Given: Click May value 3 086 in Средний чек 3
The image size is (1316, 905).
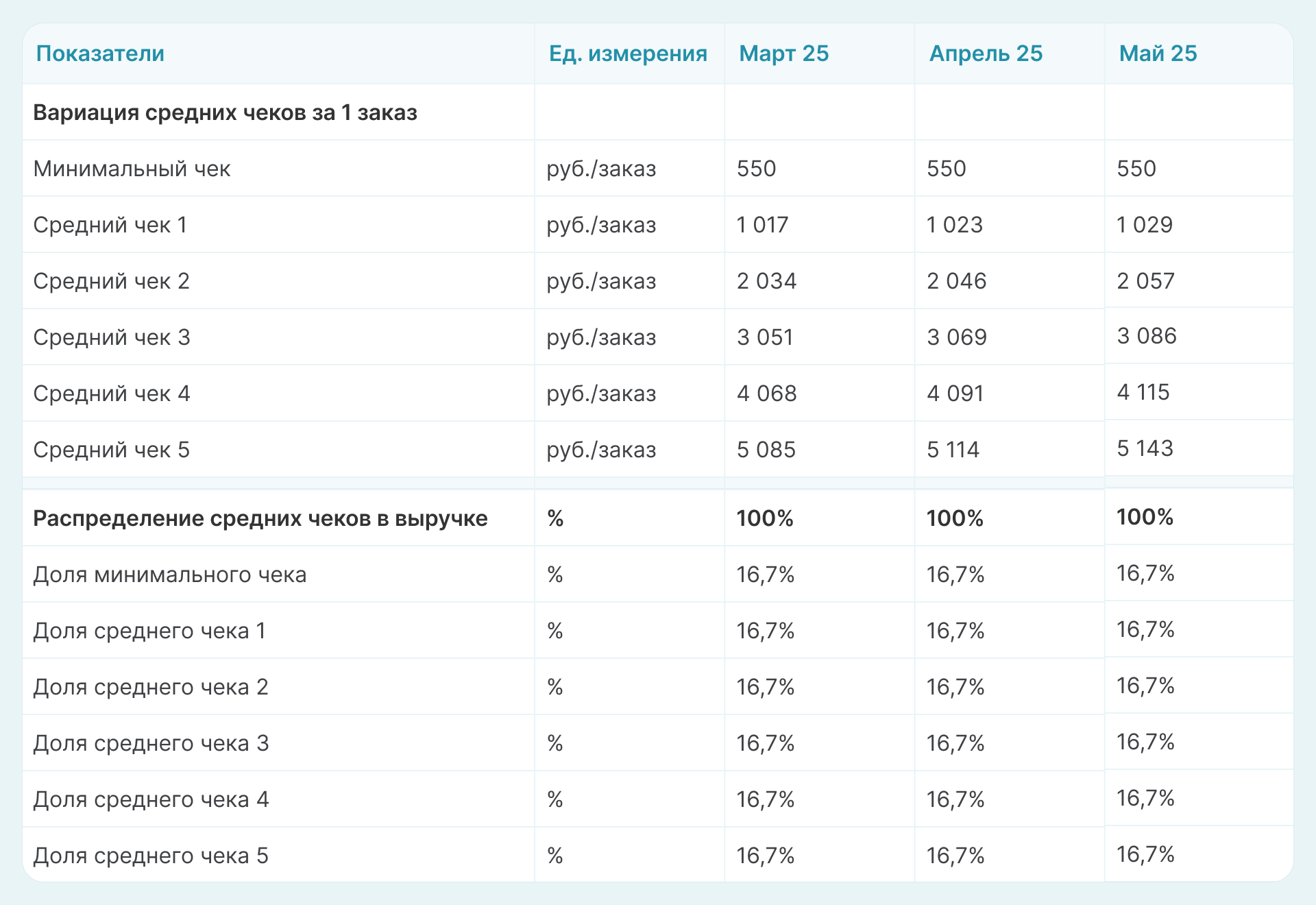Looking at the screenshot, I should [x=1146, y=336].
